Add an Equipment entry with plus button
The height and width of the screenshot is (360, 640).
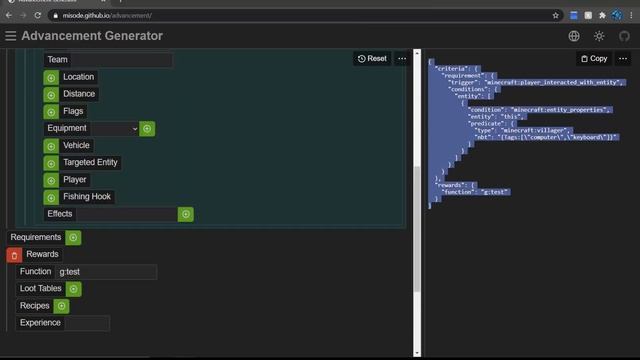(x=147, y=129)
